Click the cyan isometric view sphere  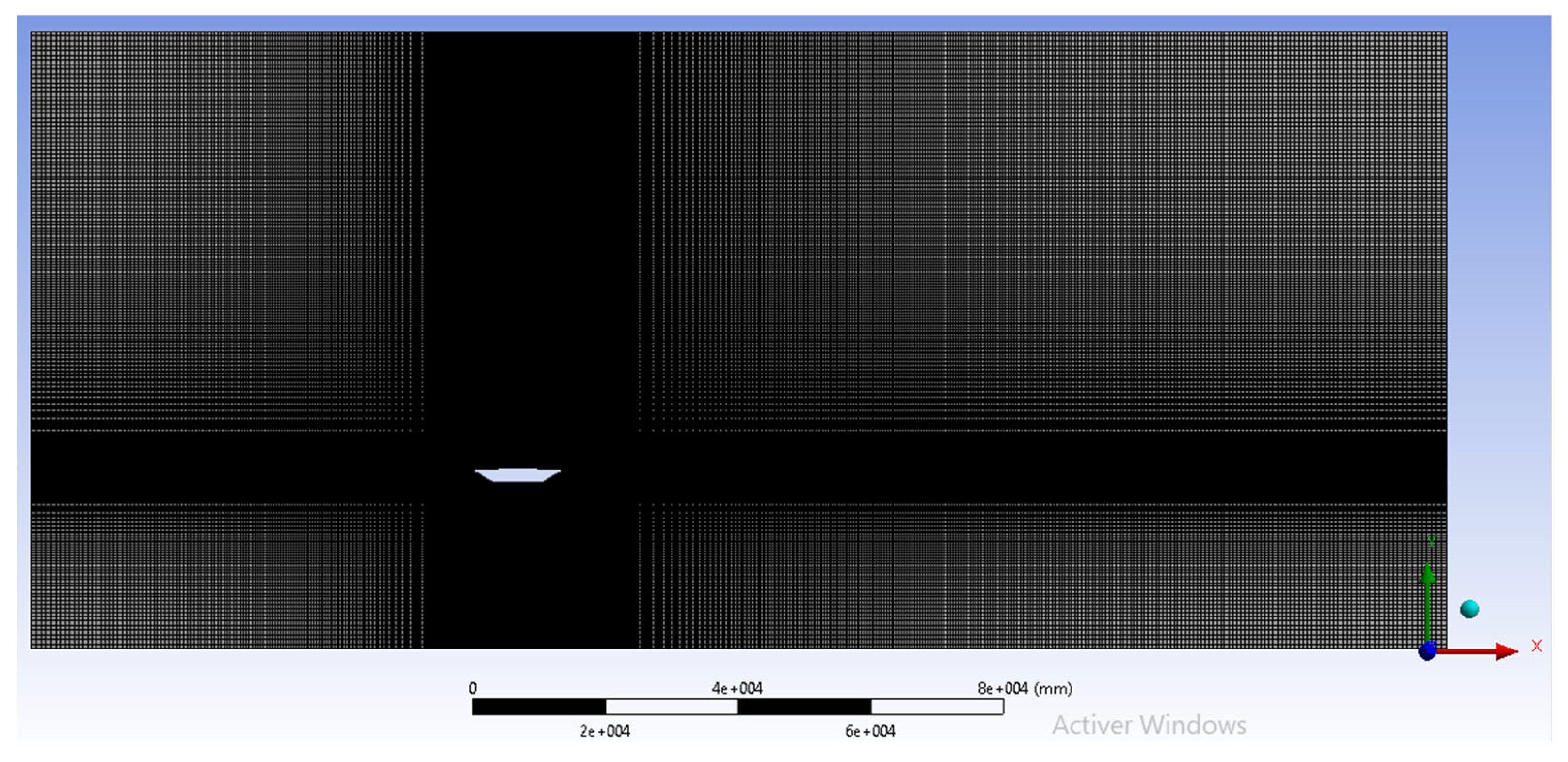click(x=1470, y=609)
